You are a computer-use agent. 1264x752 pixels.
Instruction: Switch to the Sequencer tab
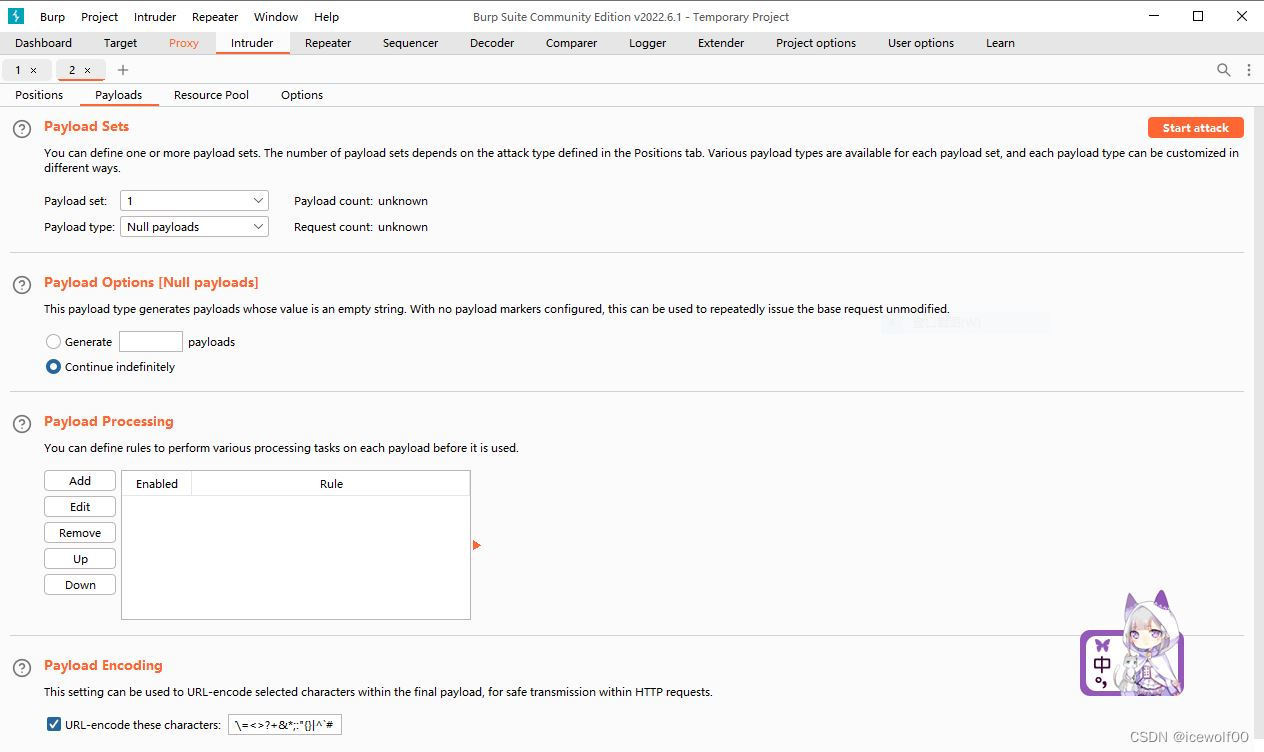(x=410, y=43)
